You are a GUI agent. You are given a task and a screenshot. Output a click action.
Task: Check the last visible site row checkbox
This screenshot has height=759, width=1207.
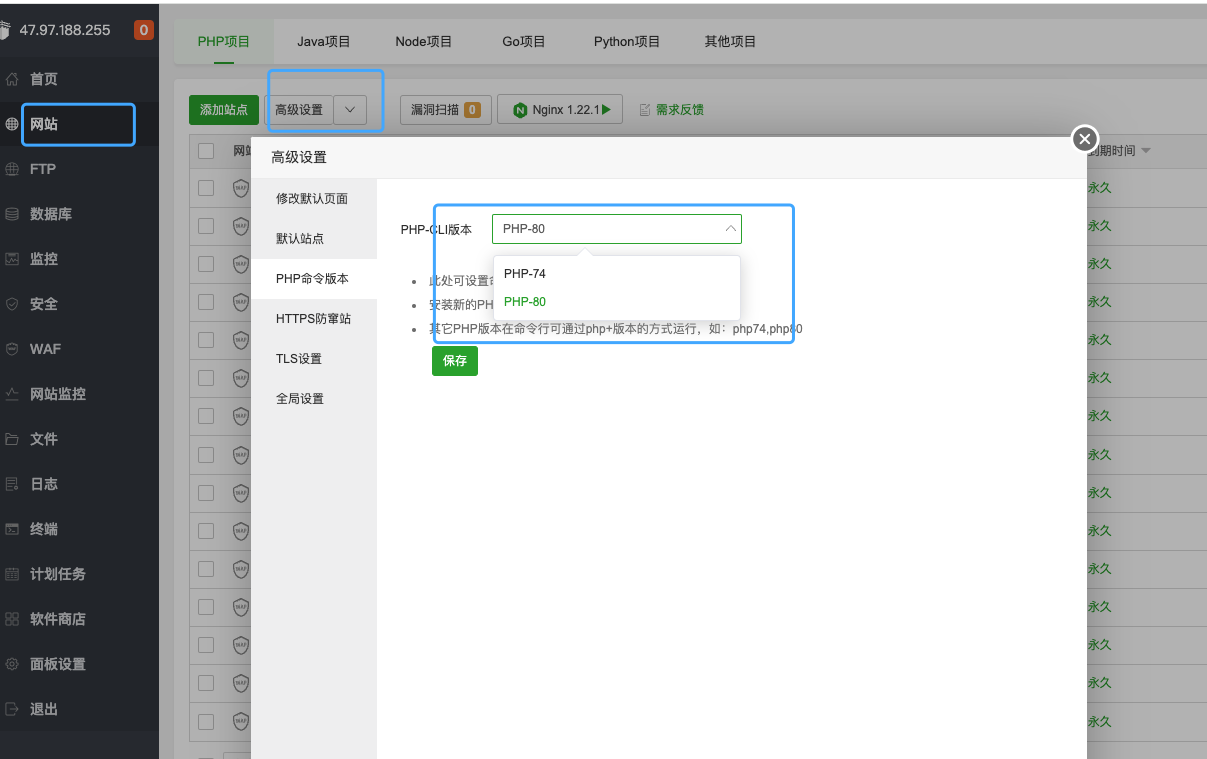pyautogui.click(x=206, y=721)
